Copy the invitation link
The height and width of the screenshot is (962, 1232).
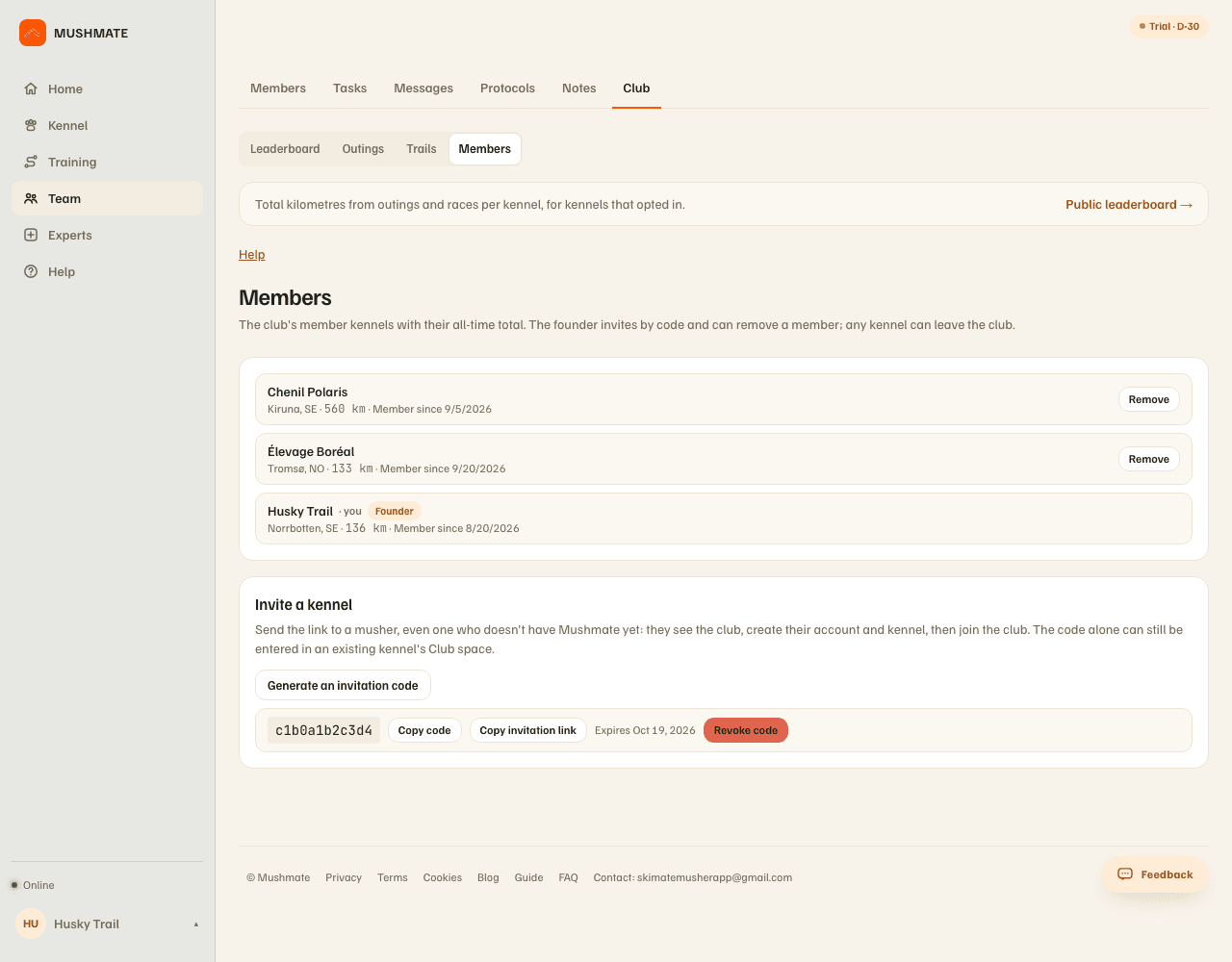pos(527,730)
